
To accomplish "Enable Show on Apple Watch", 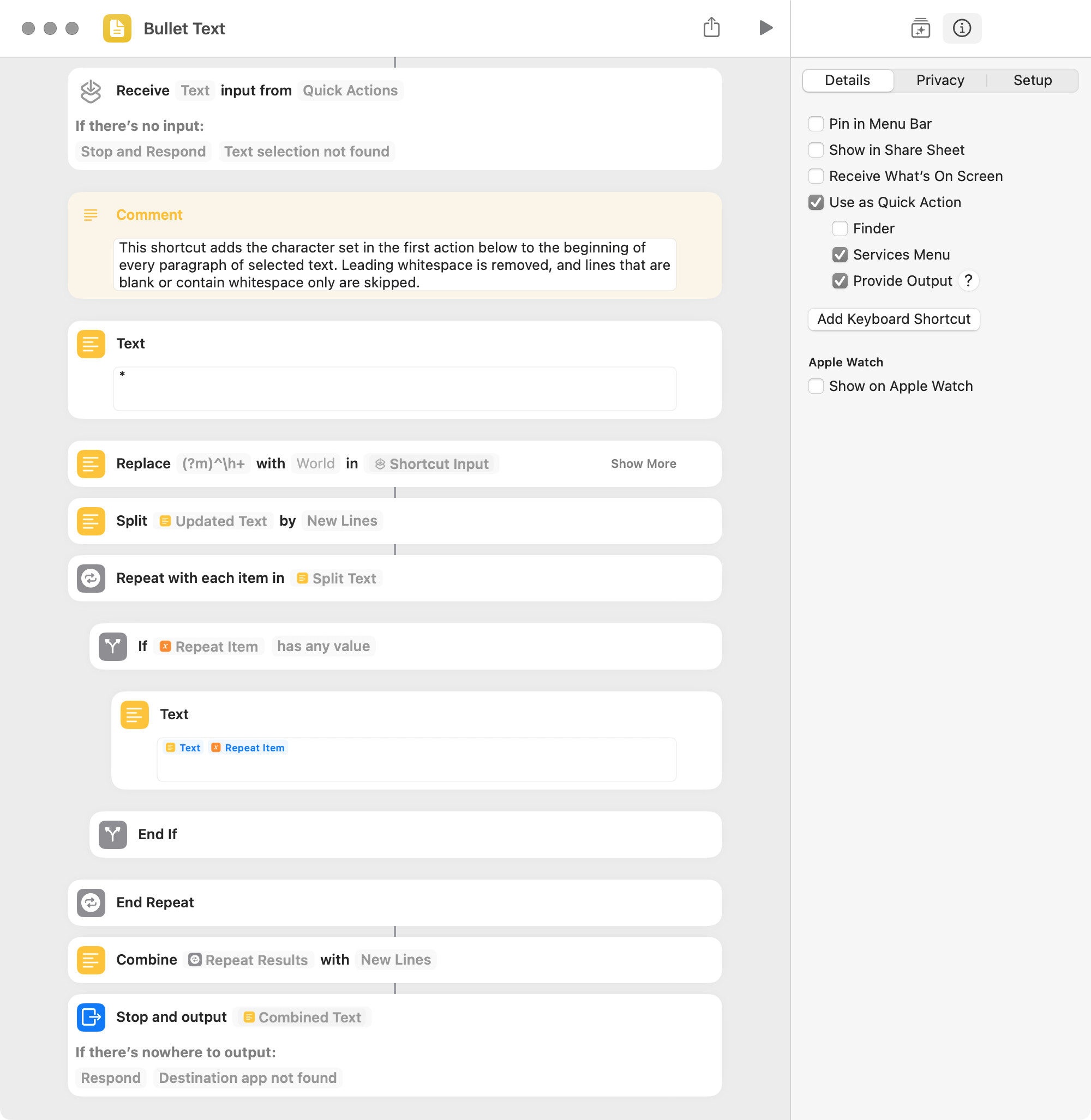I will tap(816, 386).
